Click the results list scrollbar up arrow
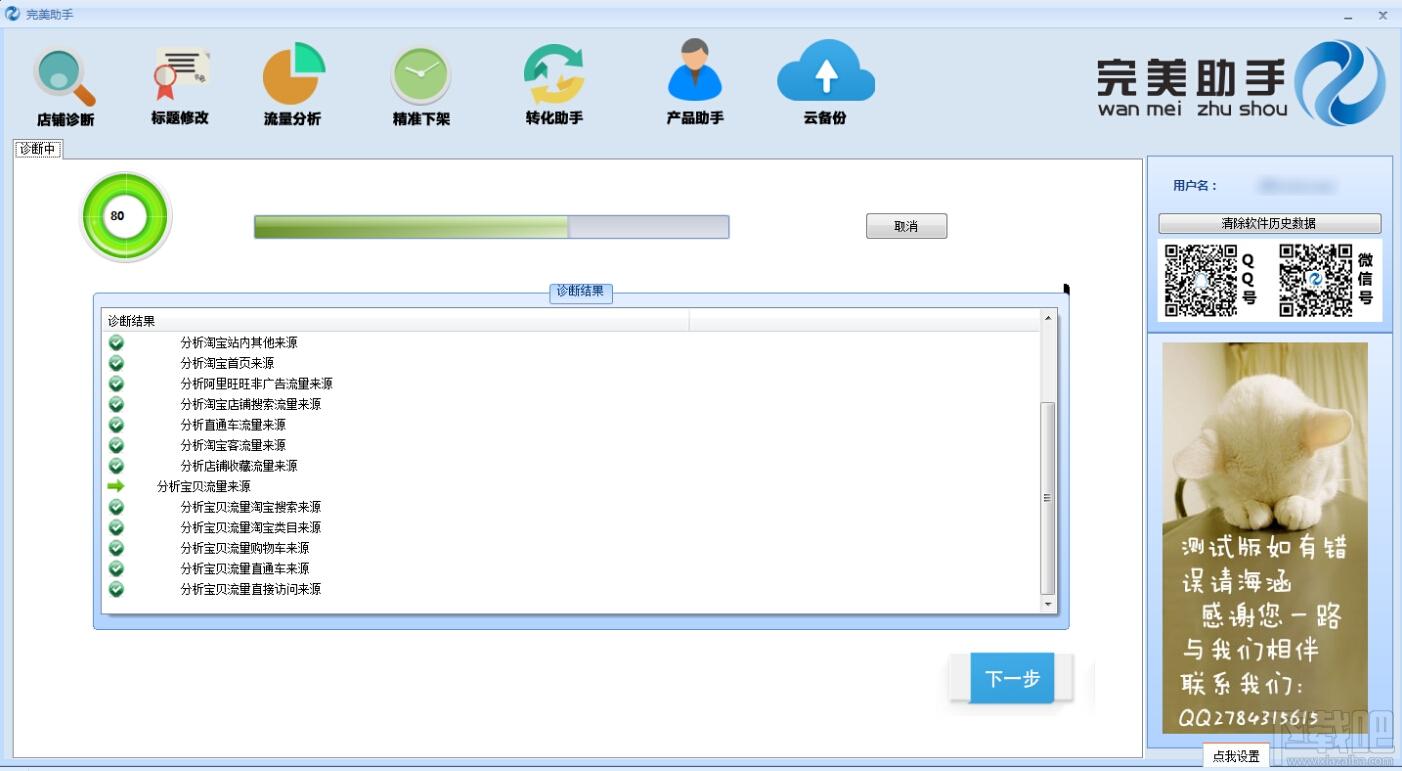The image size is (1402, 771). [x=1048, y=318]
